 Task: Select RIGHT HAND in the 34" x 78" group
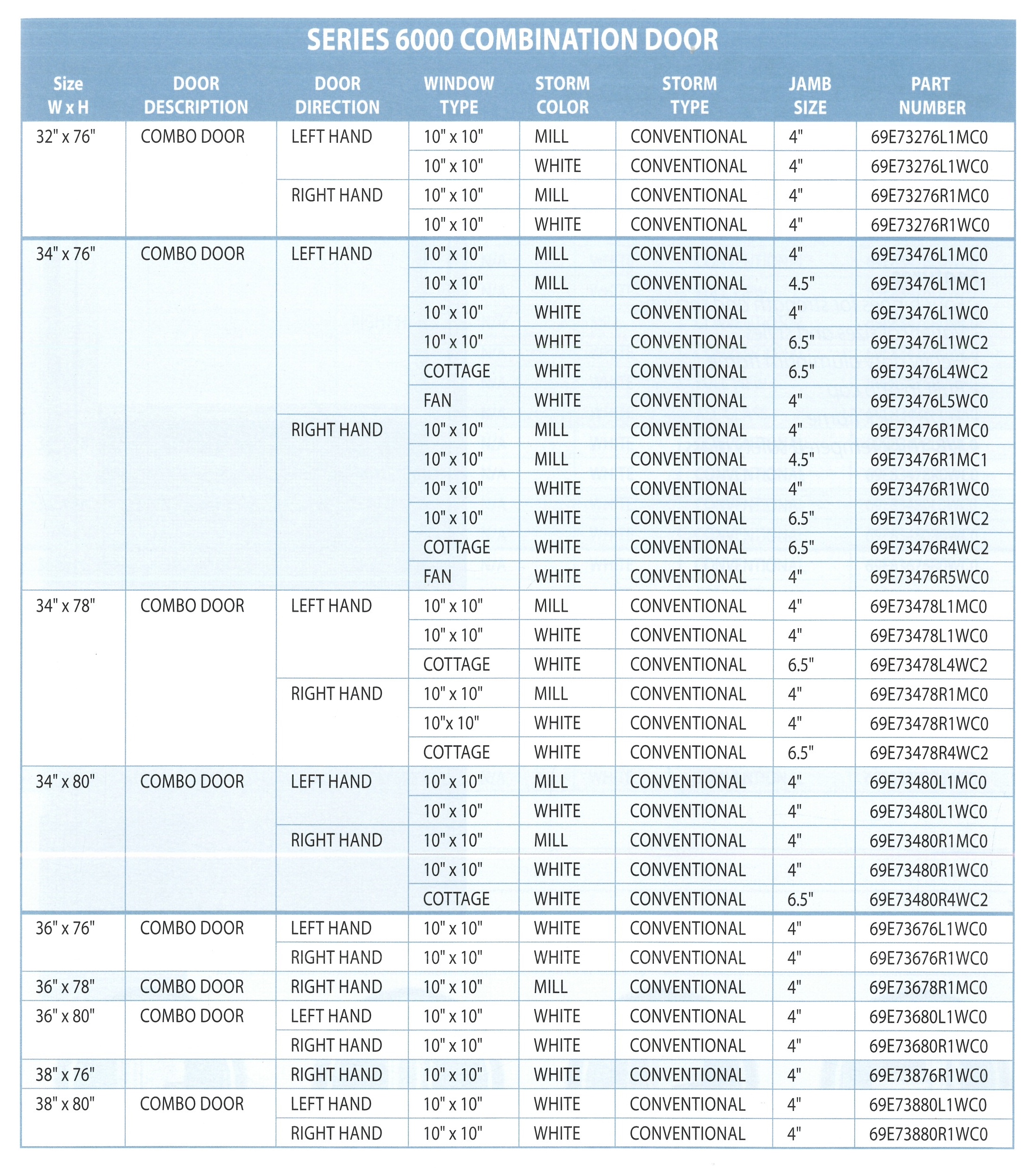click(x=337, y=694)
